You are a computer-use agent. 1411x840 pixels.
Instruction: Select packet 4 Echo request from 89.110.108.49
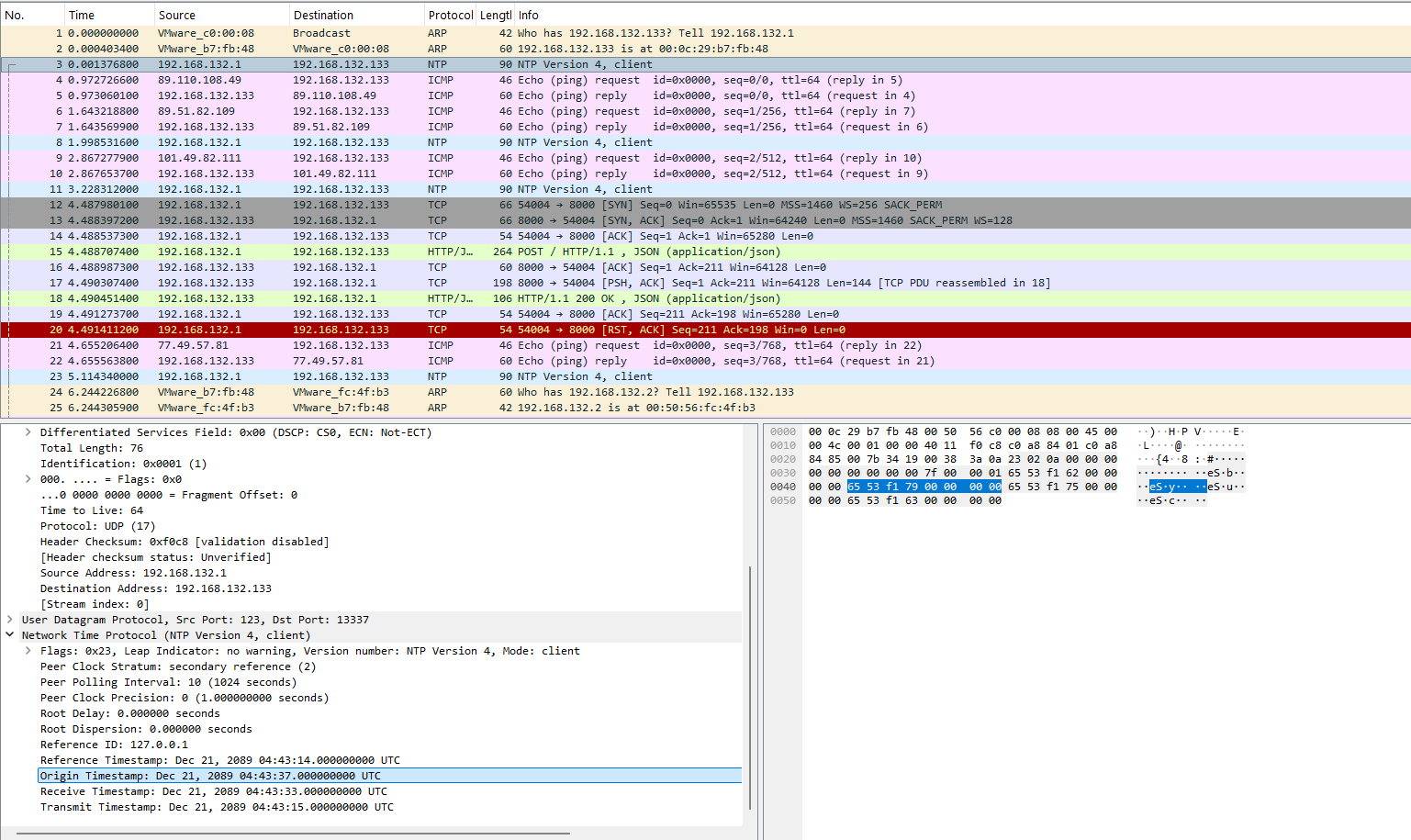[705, 80]
